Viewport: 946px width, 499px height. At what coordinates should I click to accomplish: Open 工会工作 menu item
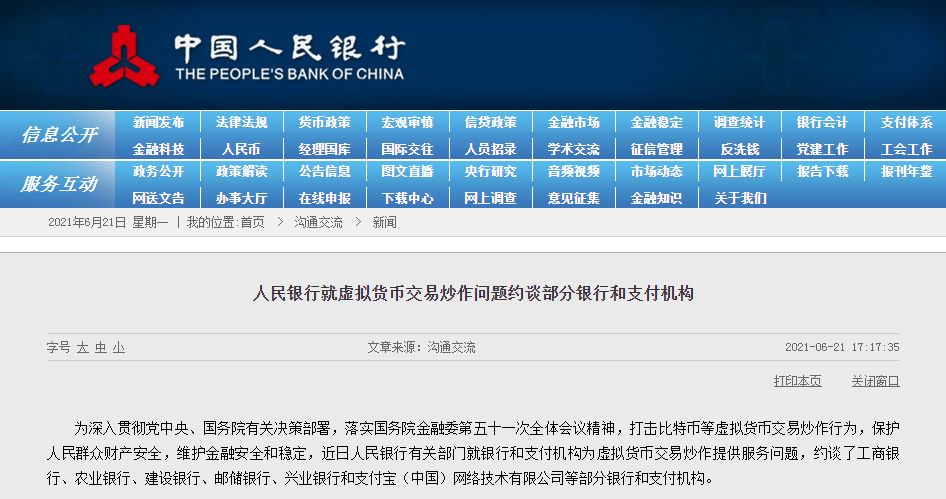tap(906, 149)
